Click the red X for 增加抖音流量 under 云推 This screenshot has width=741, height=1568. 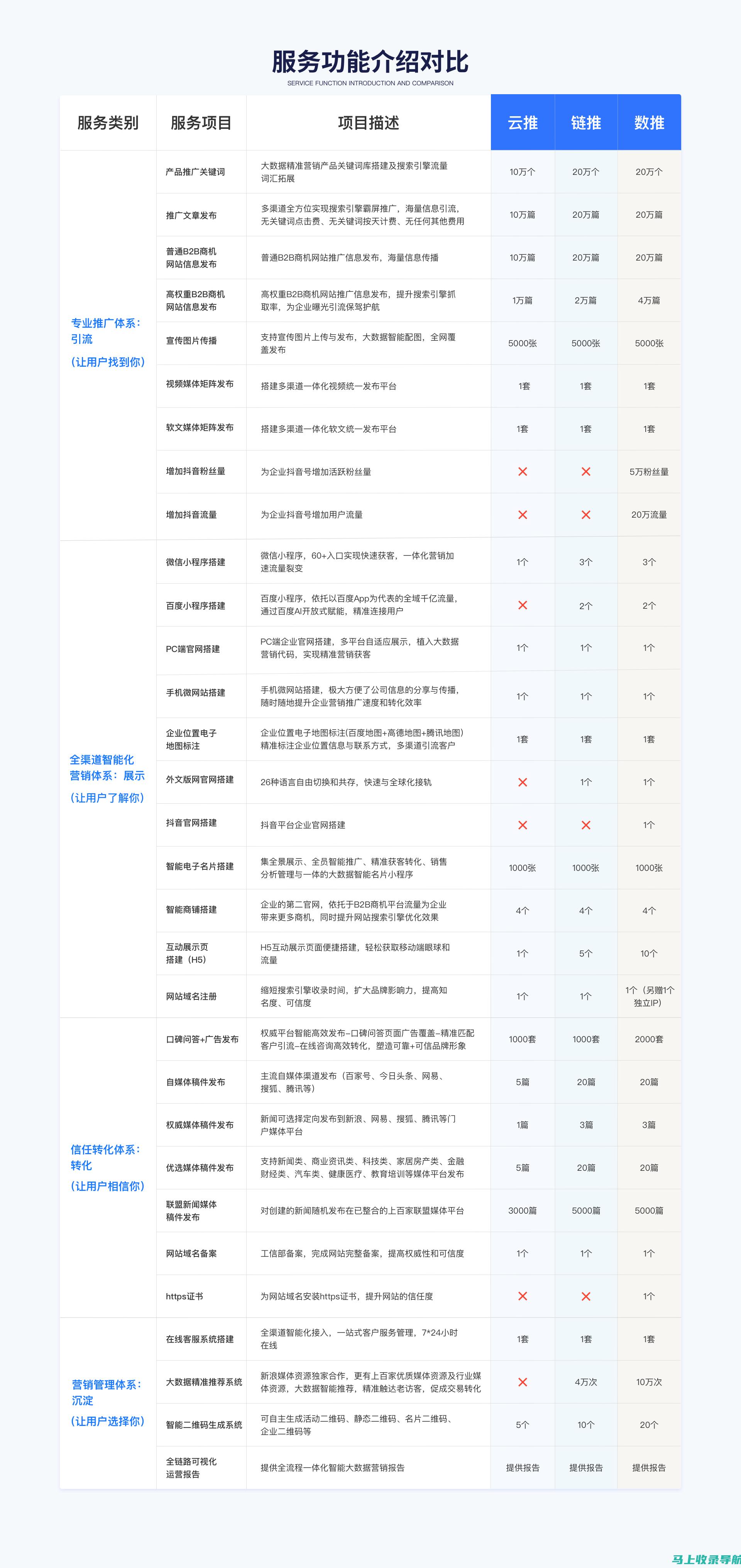[x=522, y=515]
